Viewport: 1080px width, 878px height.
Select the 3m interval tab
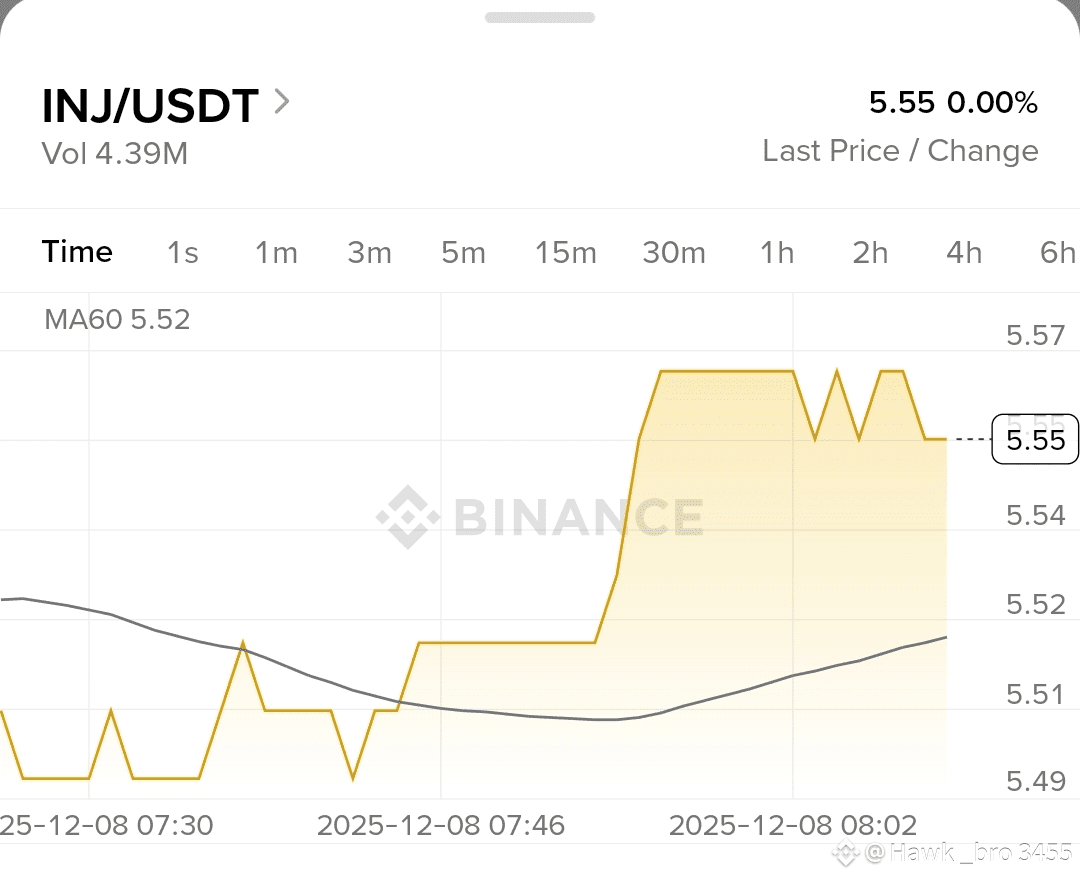click(370, 253)
